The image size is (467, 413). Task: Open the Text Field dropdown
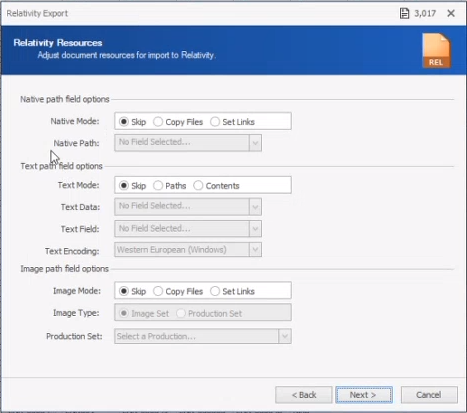255,229
